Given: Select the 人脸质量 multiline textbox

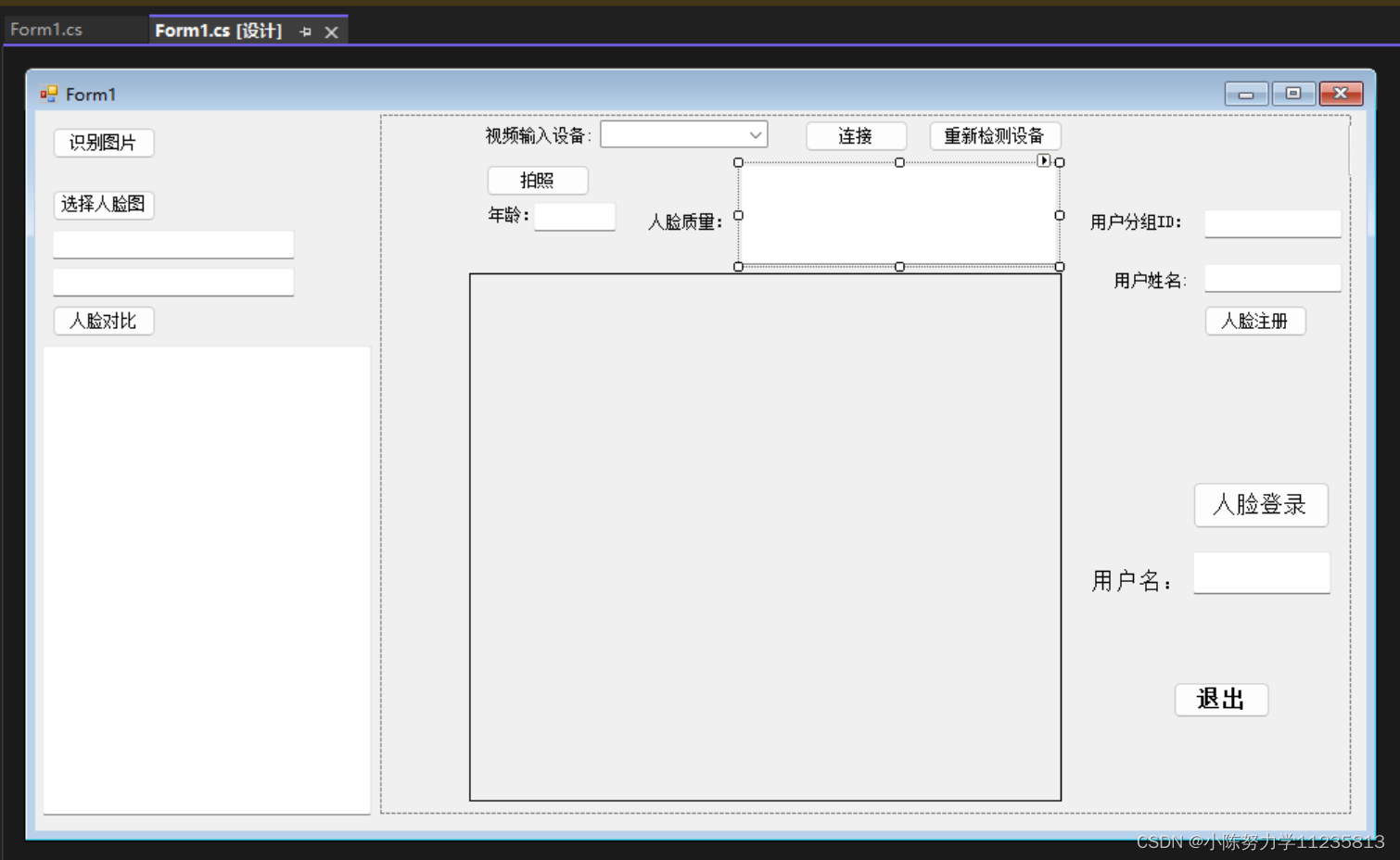Looking at the screenshot, I should (898, 215).
